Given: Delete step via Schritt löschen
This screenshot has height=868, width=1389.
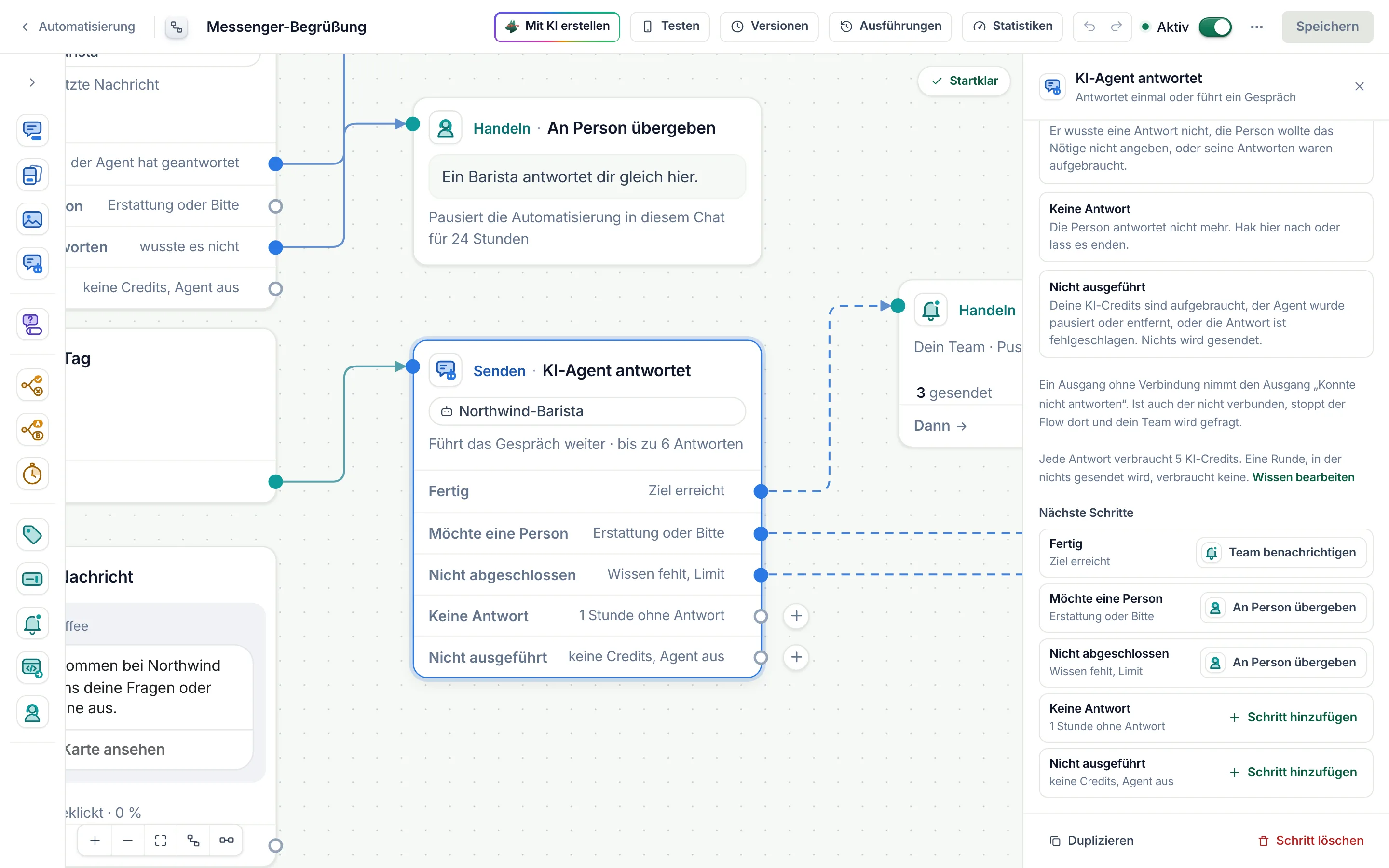Looking at the screenshot, I should click(x=1311, y=841).
